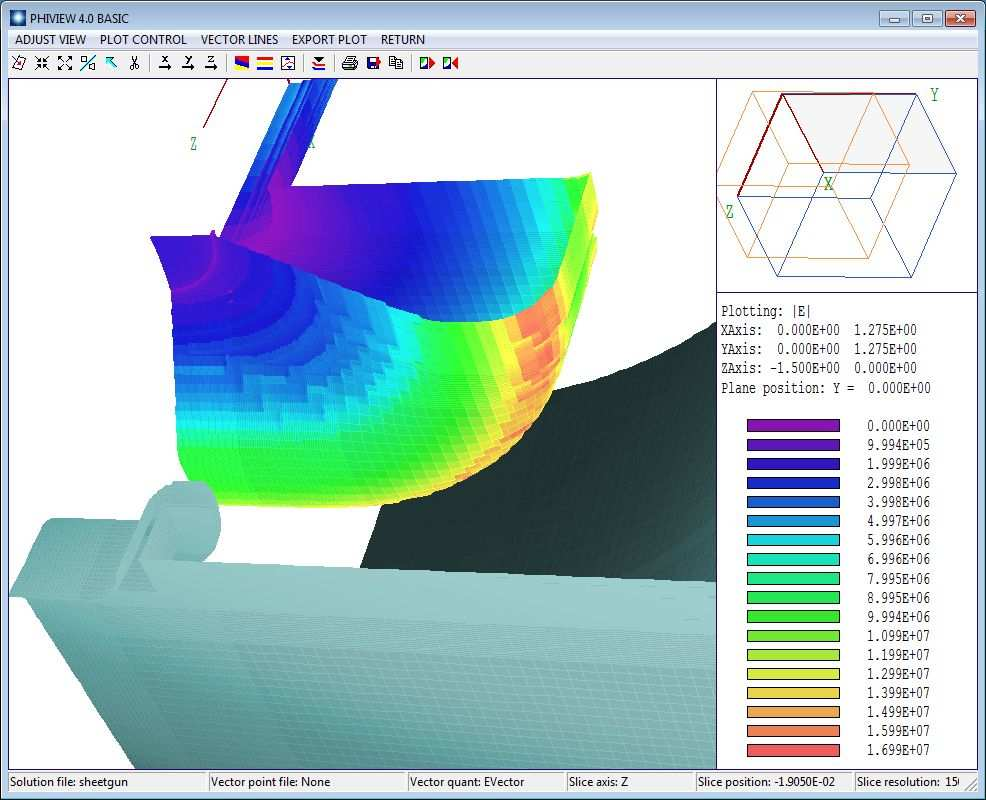Open the ADJUST VIEW menu

50,40
